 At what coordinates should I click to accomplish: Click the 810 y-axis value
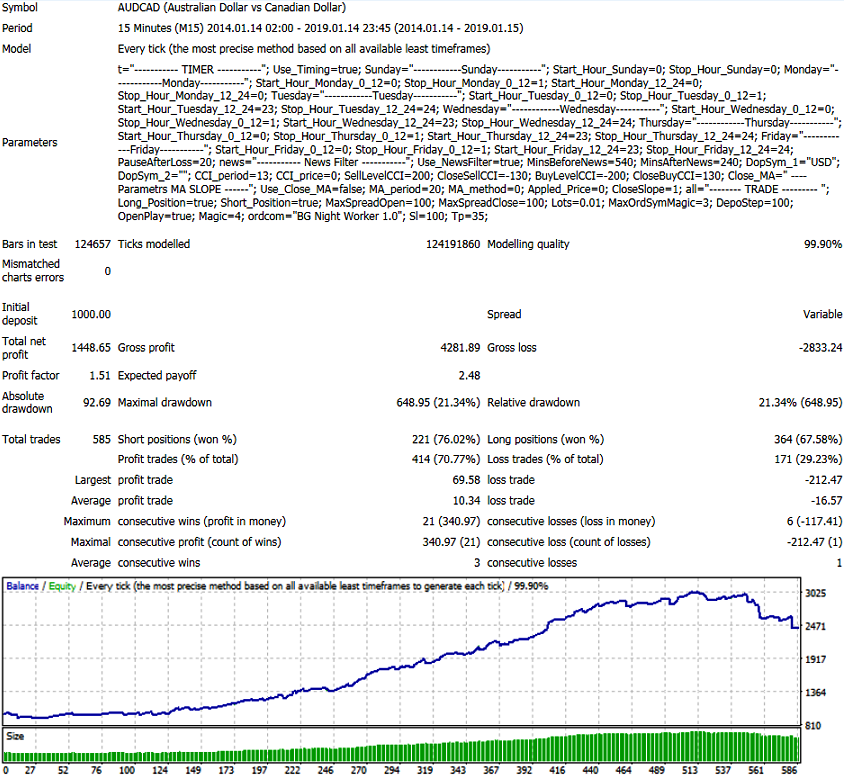click(813, 726)
